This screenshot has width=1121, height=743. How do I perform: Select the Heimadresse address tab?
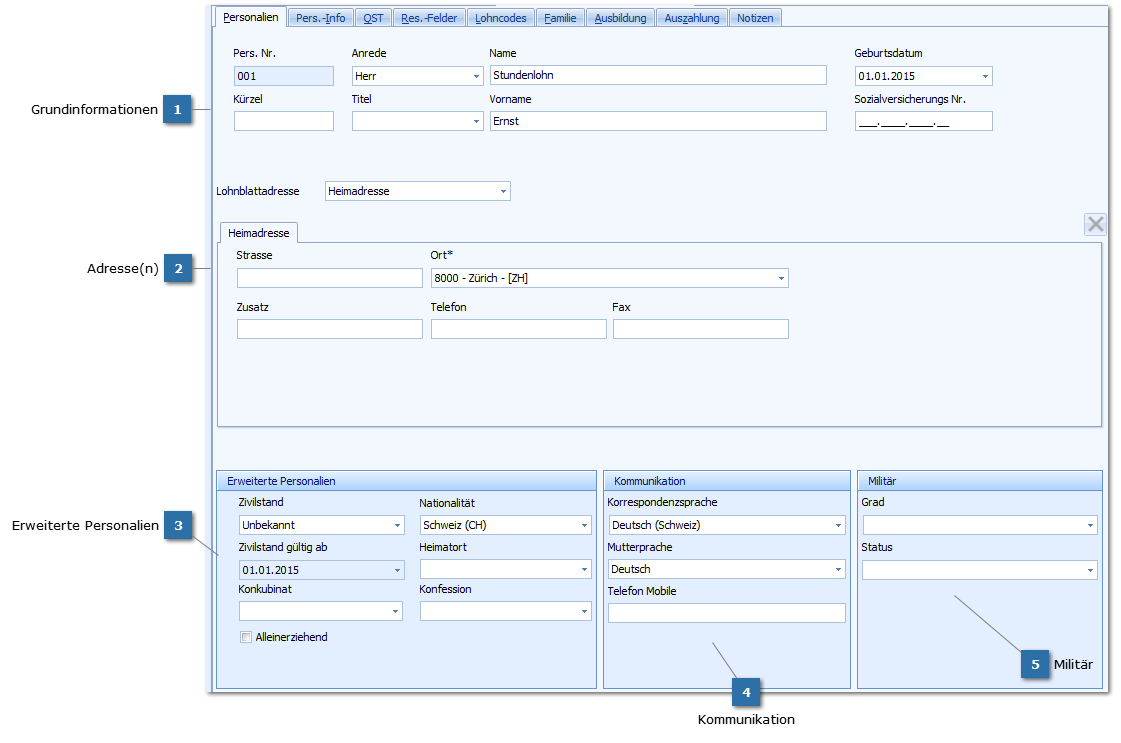(x=258, y=233)
